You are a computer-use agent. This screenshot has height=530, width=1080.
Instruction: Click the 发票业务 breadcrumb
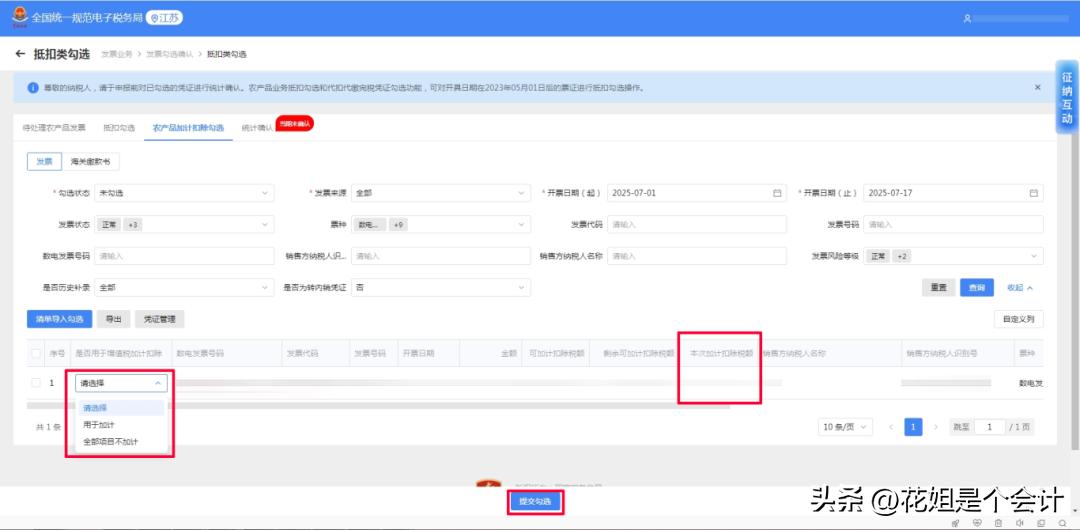tap(116, 54)
